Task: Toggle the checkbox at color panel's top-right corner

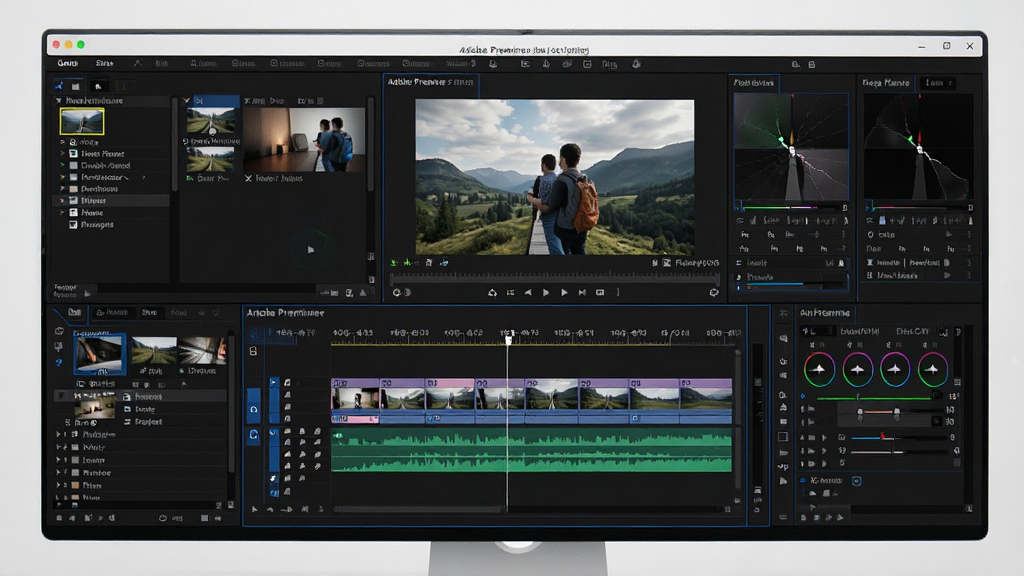Action: [944, 332]
